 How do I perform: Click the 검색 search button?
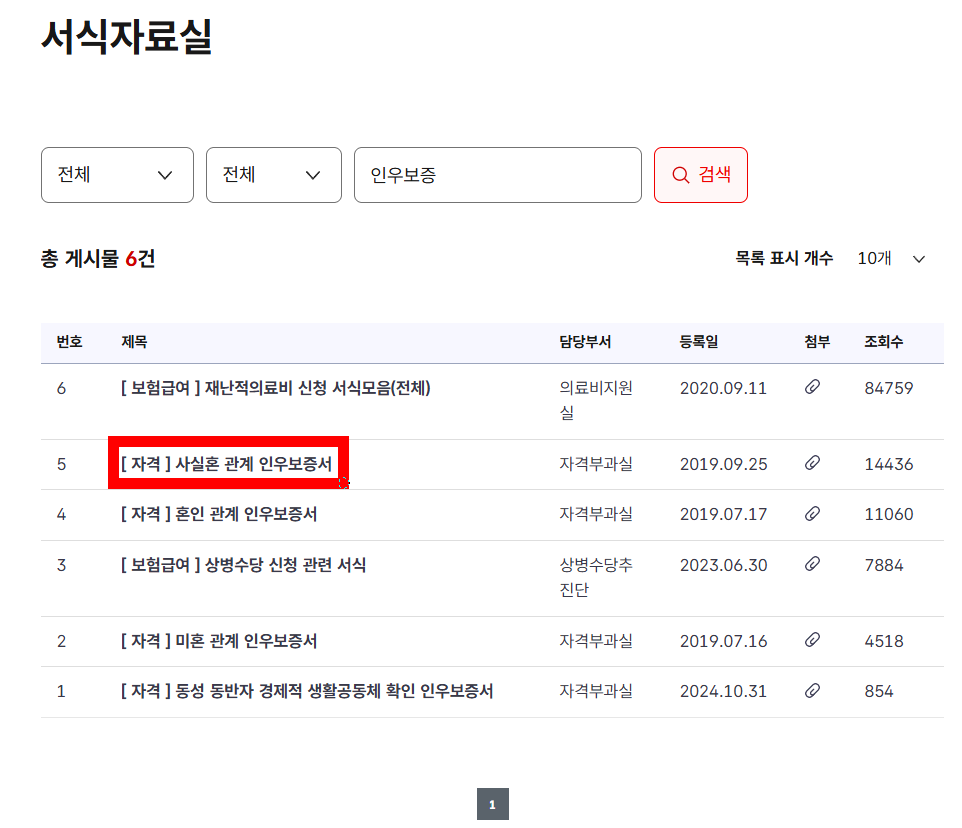[701, 175]
